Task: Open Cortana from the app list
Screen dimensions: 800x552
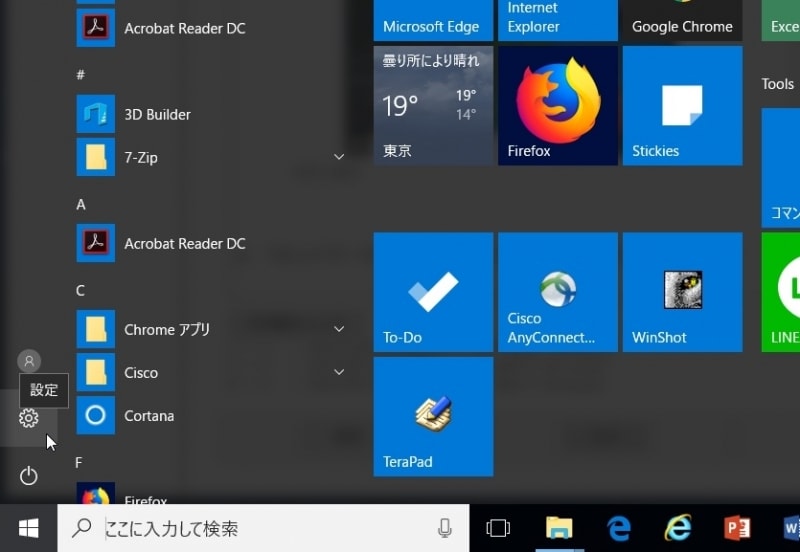Action: click(148, 415)
